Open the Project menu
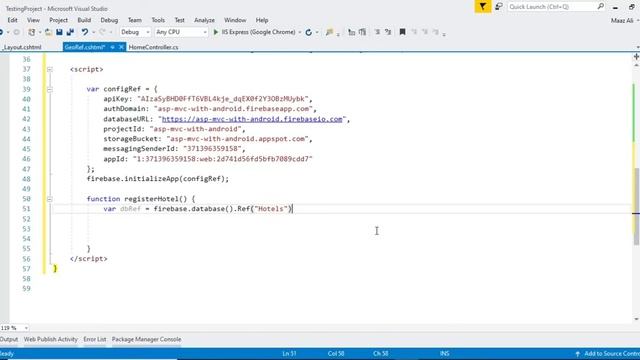The width and height of the screenshot is (640, 360). 58,20
